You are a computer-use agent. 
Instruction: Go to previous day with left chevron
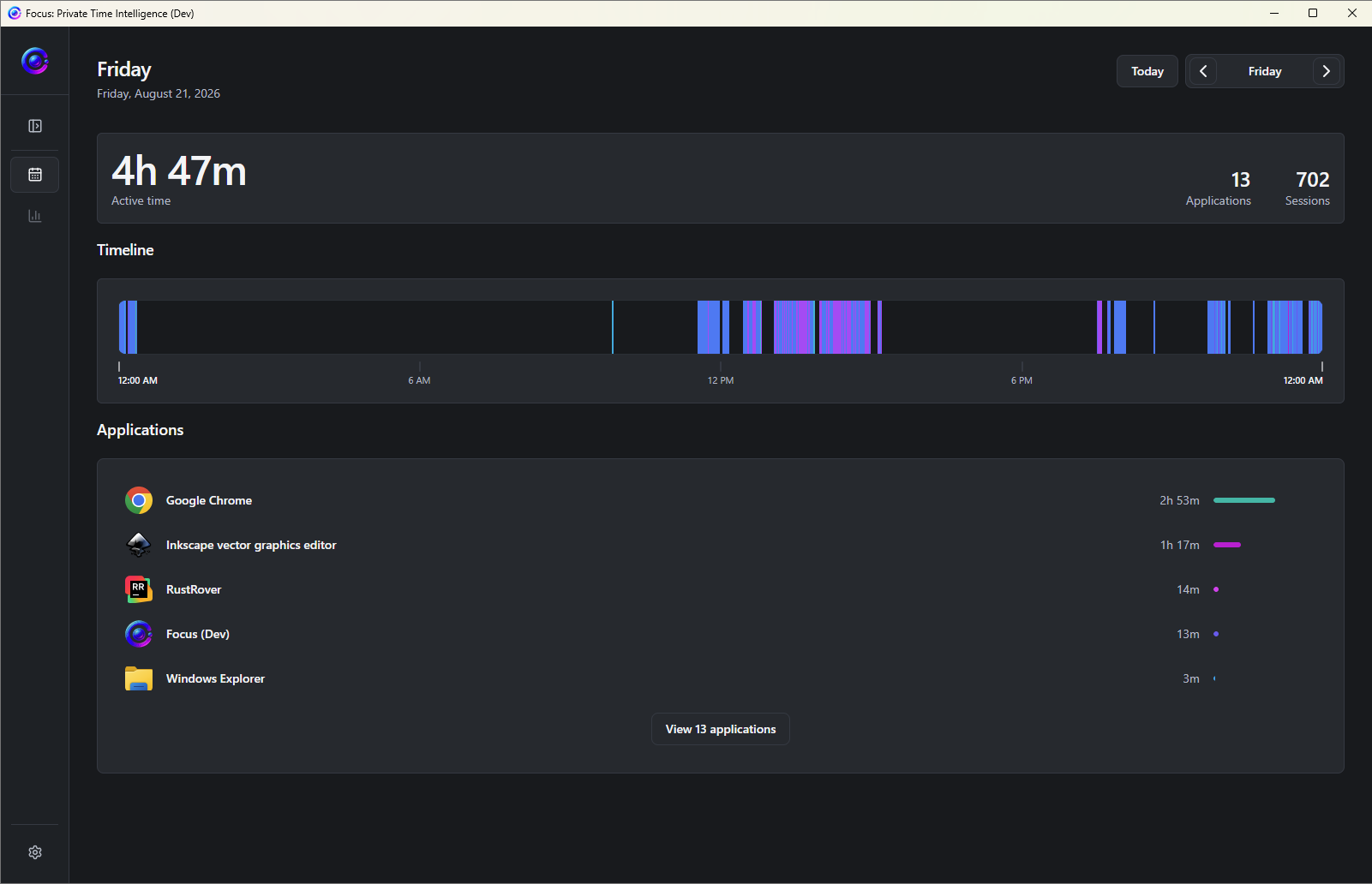click(1203, 71)
